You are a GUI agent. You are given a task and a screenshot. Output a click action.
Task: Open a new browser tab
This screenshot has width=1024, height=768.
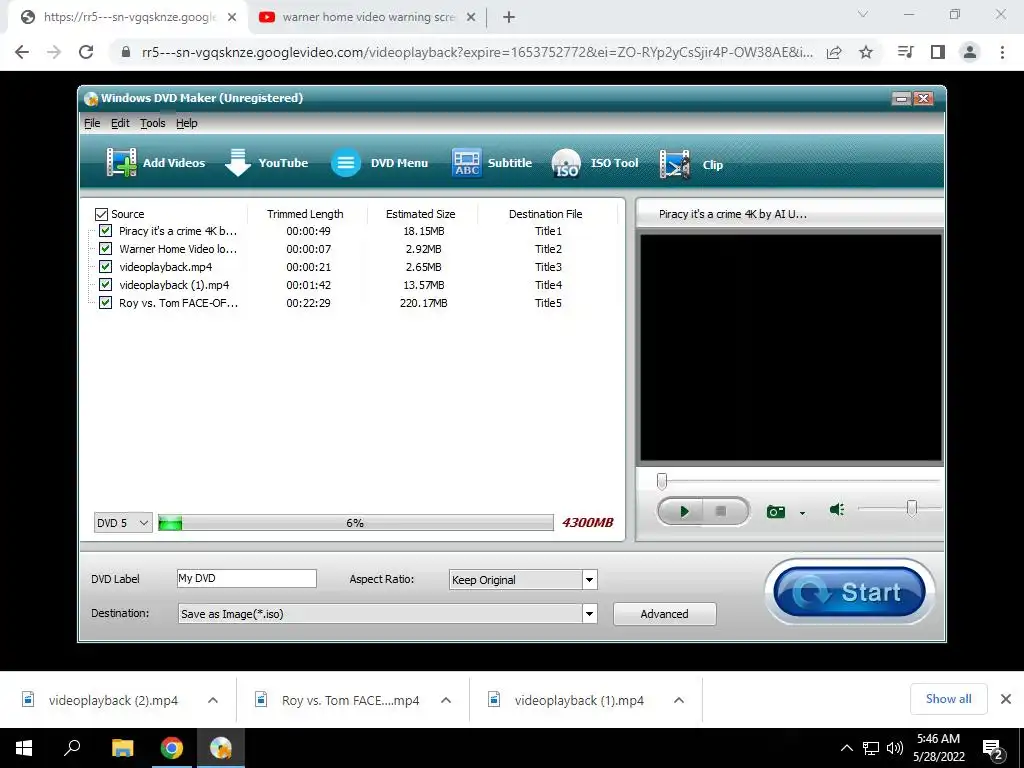[x=509, y=18]
